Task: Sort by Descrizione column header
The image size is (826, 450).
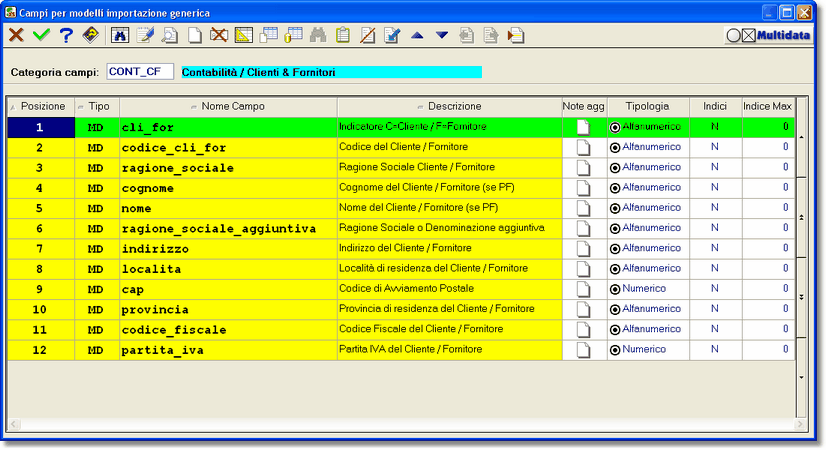Action: [x=450, y=106]
